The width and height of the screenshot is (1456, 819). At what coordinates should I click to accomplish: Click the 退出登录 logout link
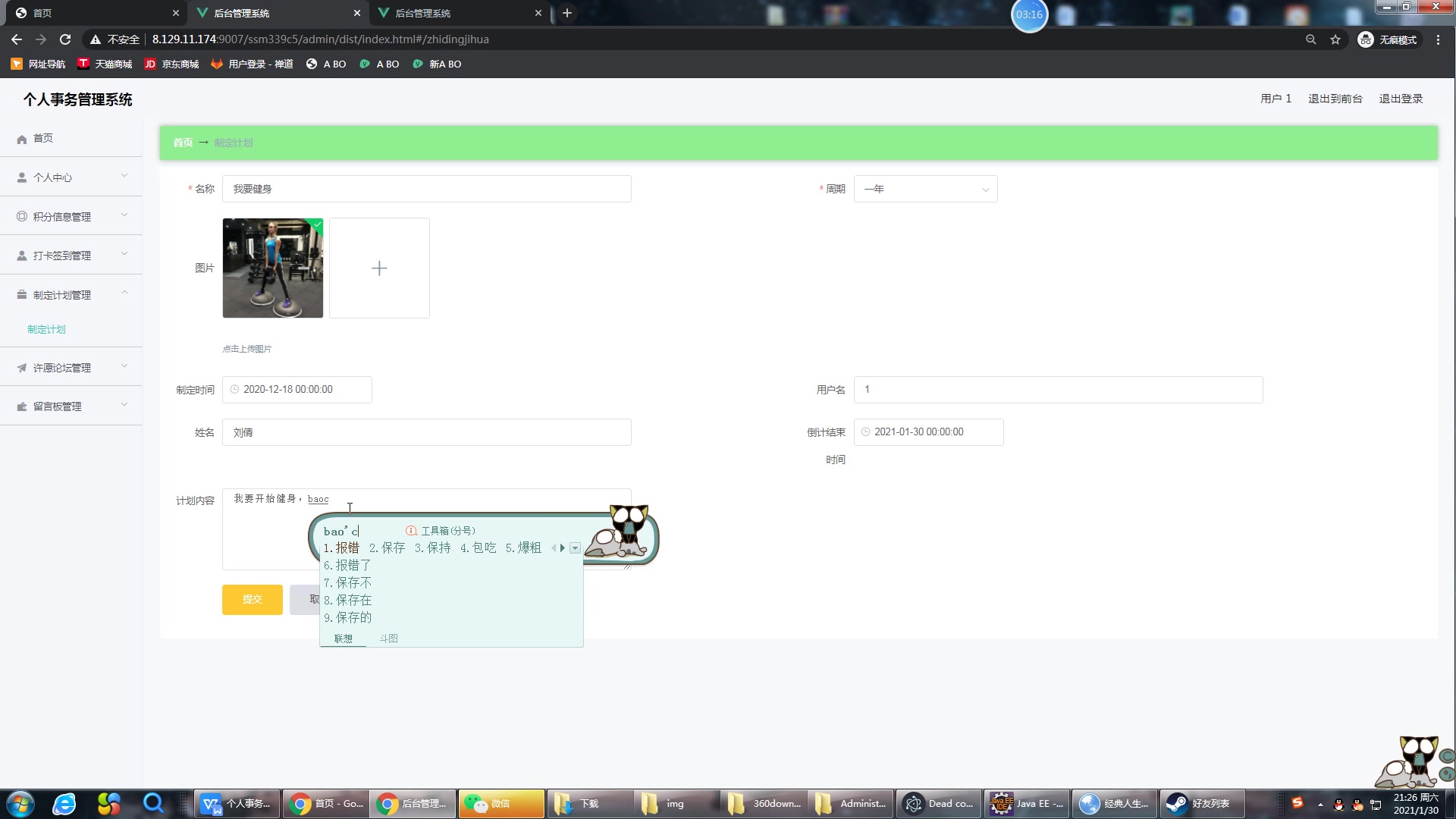(x=1401, y=98)
